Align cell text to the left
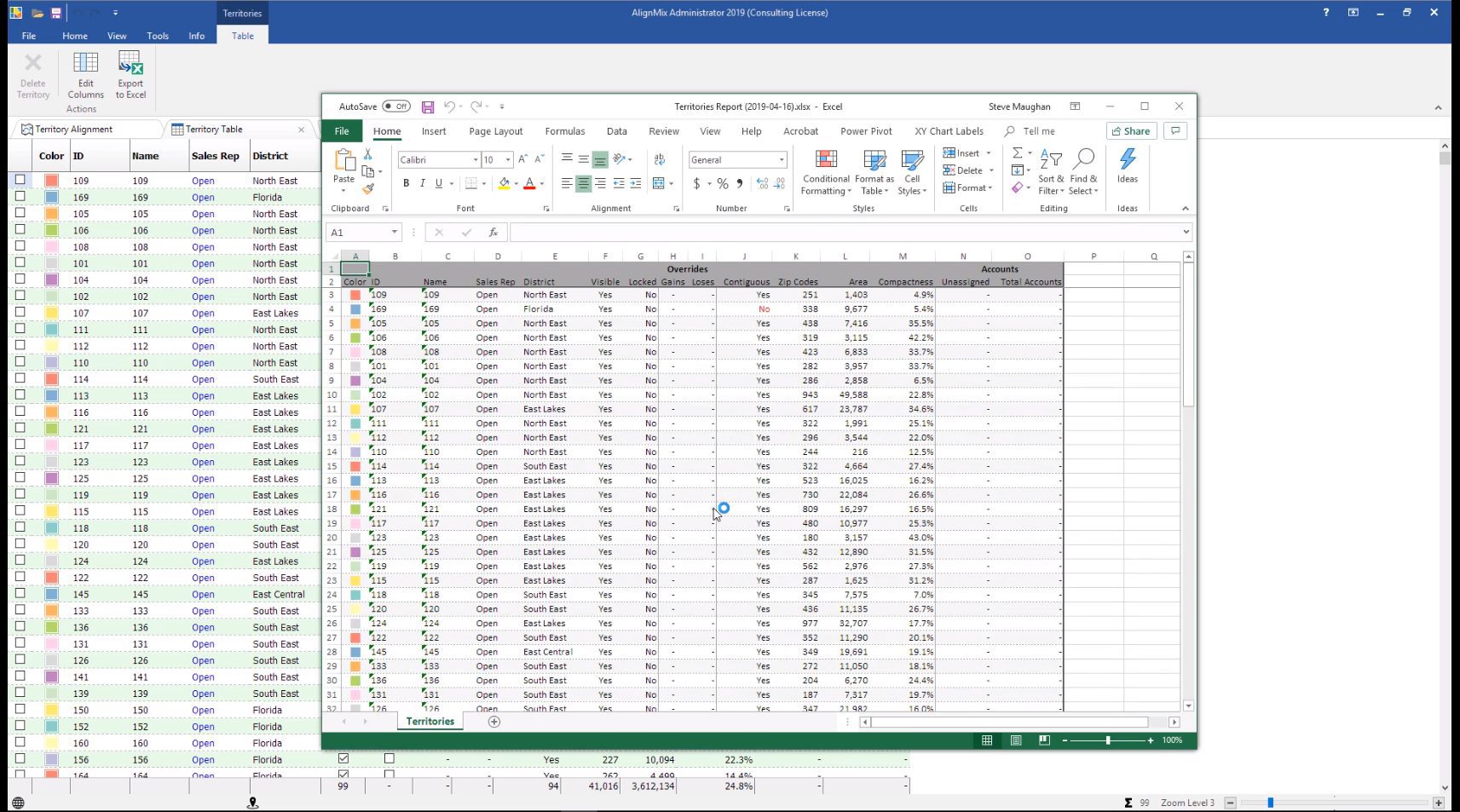Screen dimensions: 1460x812 coord(567,183)
